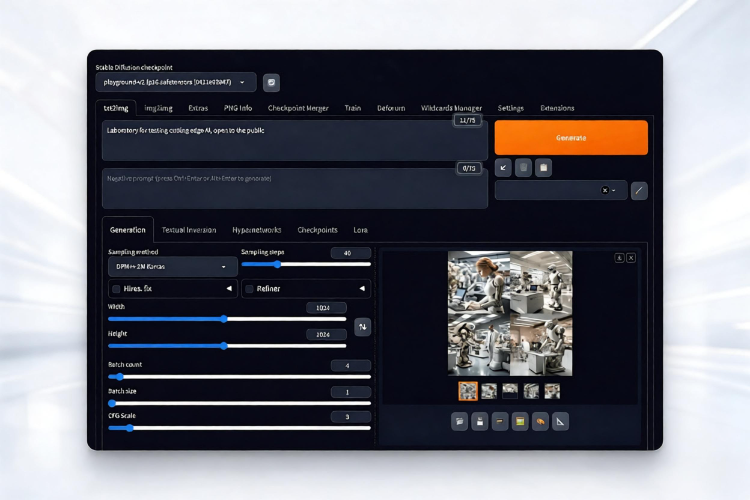Viewport: 750px width, 500px height.
Task: Select the Generation sub-tab
Action: coord(128,230)
